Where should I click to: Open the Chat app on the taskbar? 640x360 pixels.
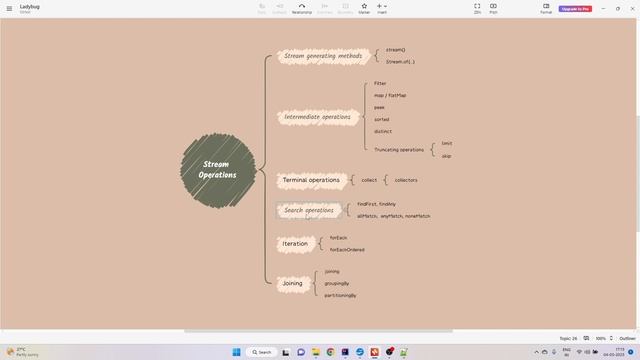(x=301, y=352)
